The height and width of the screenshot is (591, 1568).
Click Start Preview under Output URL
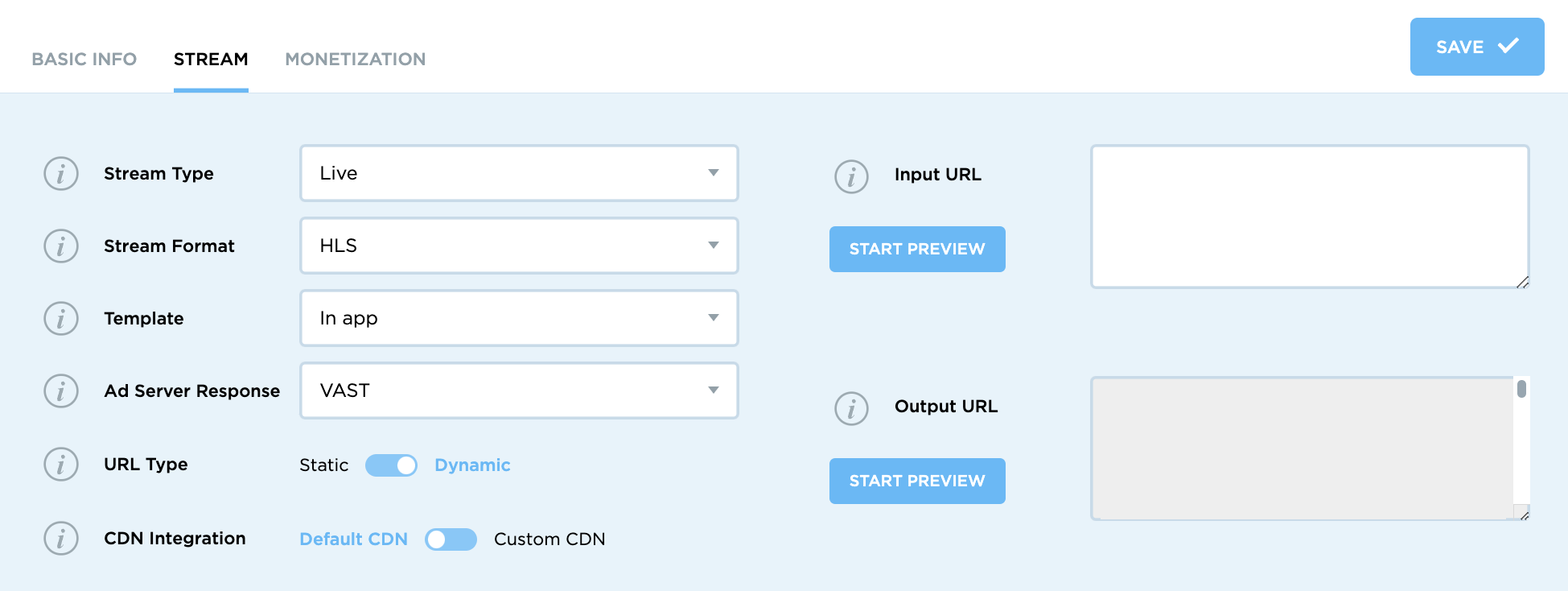917,481
